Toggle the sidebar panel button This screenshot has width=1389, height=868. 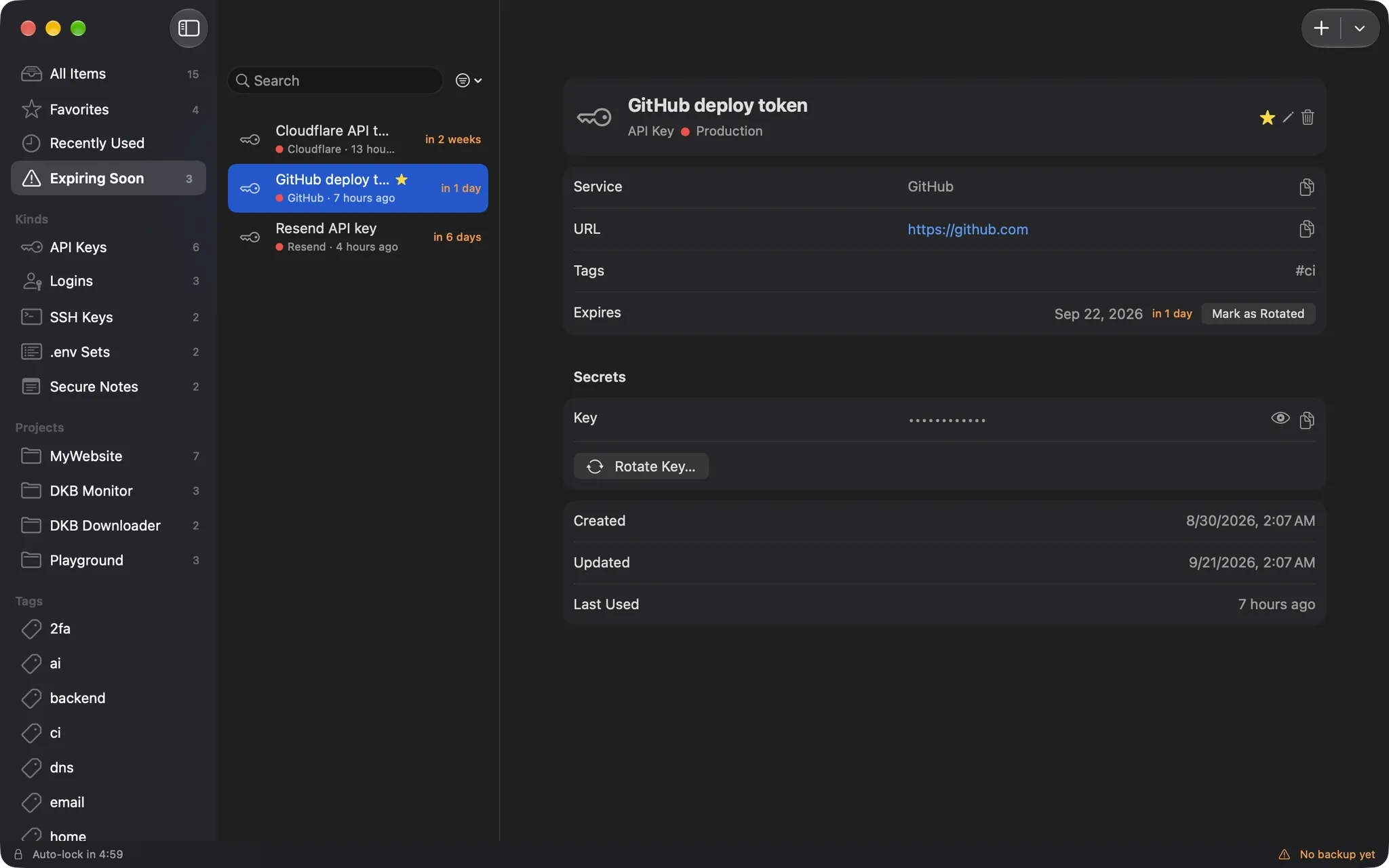189,28
